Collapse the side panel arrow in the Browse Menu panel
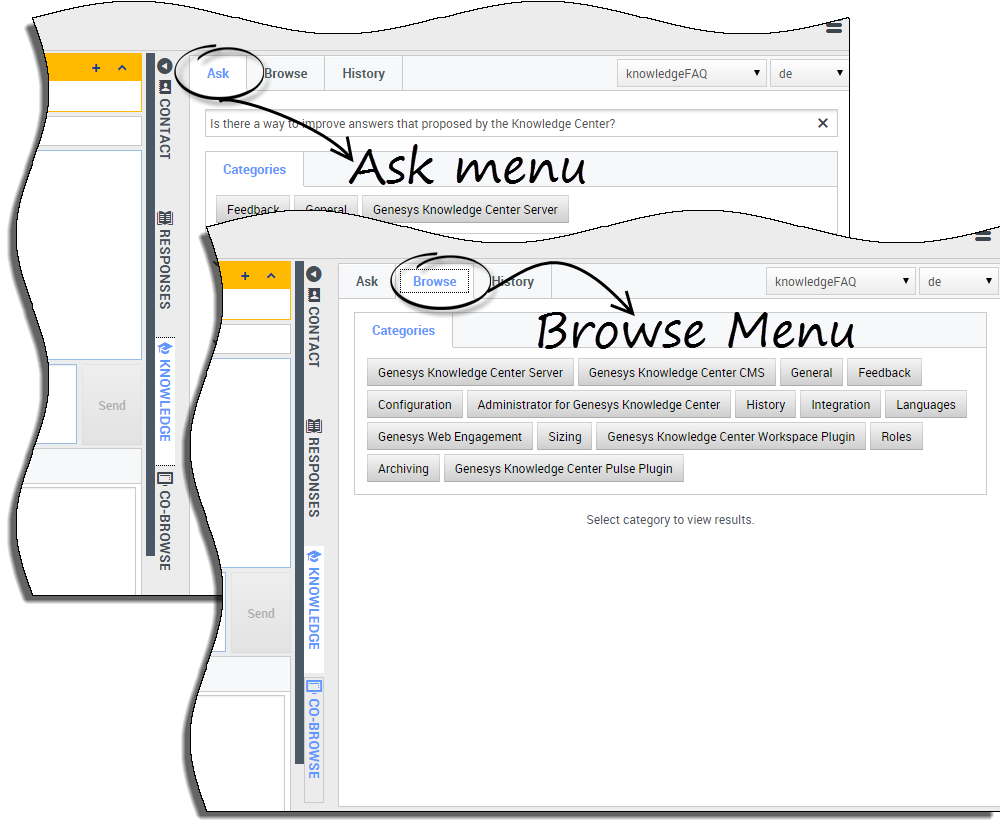This screenshot has width=1000, height=820. [314, 274]
